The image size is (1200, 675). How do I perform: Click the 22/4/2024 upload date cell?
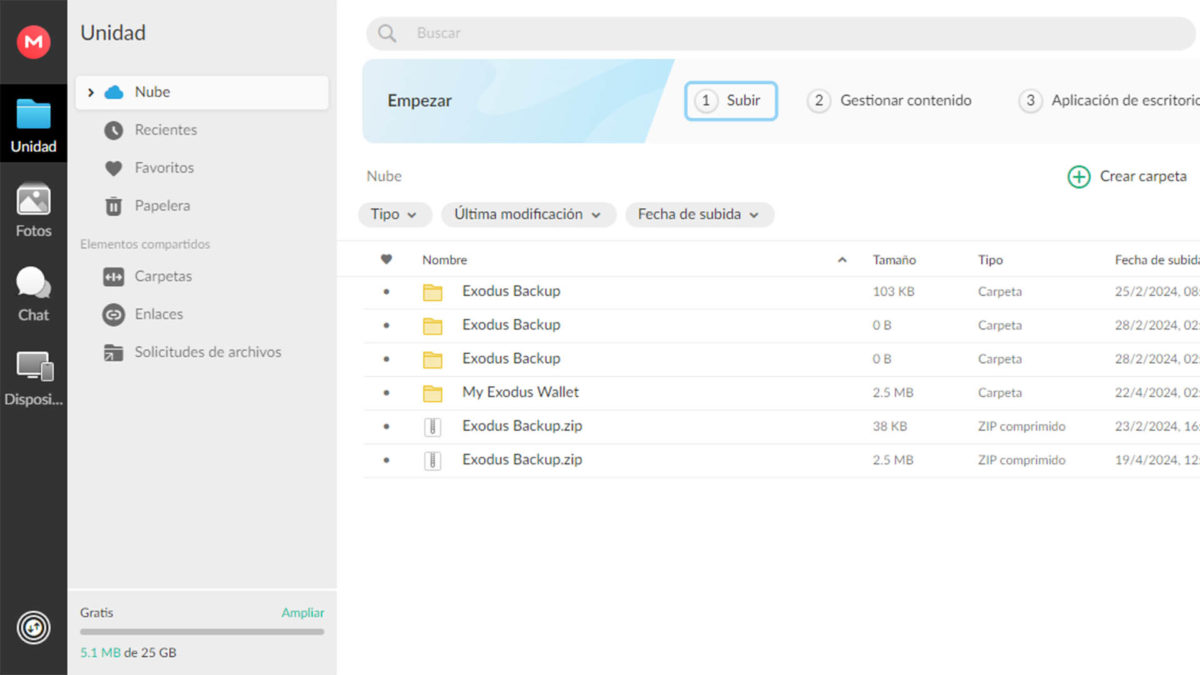(1157, 393)
